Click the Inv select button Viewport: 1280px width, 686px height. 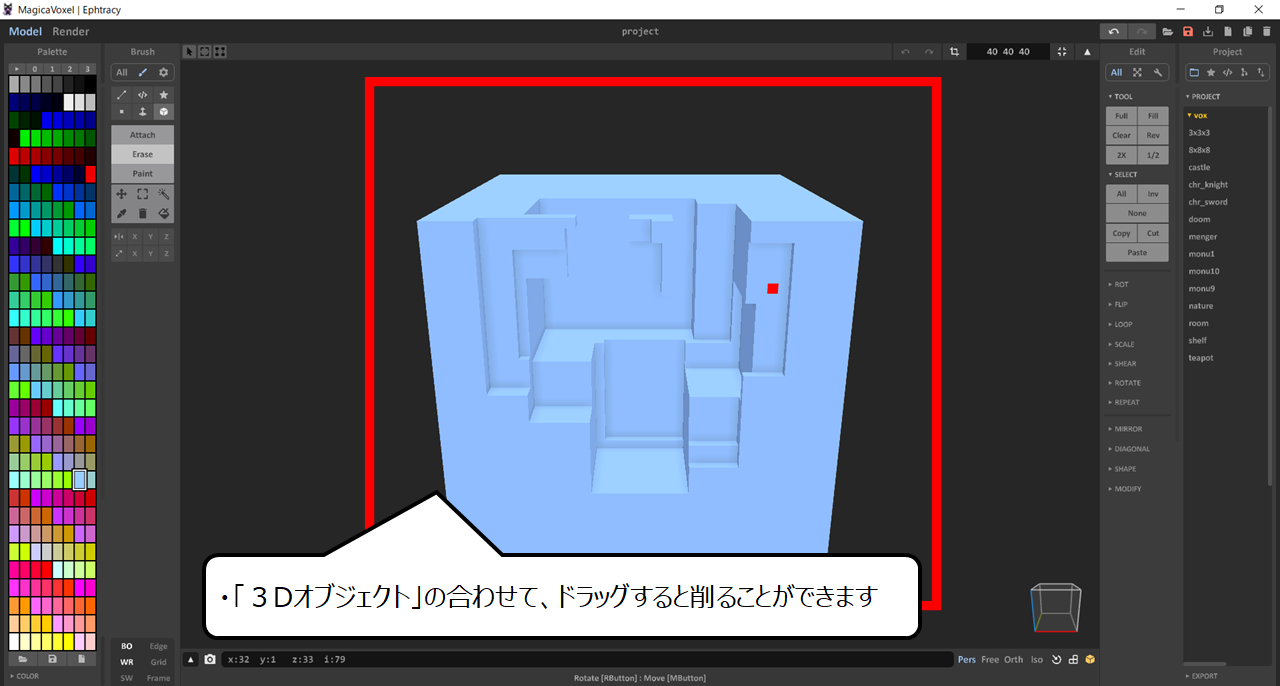[1153, 194]
